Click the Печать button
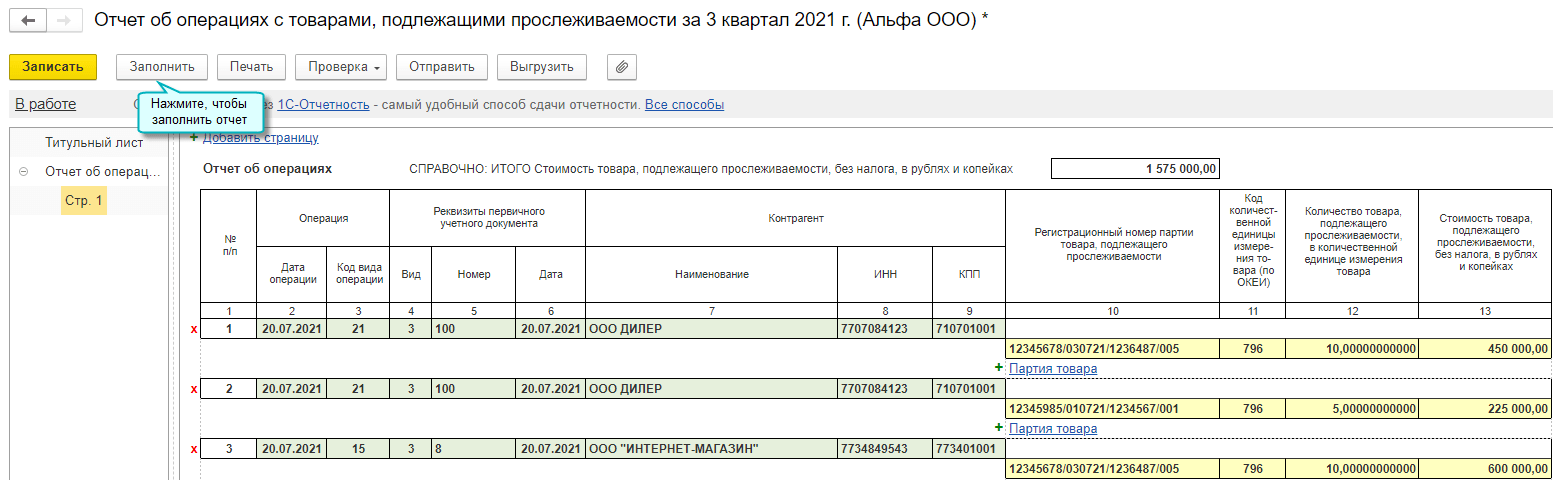This screenshot has width=1553, height=480. (251, 67)
